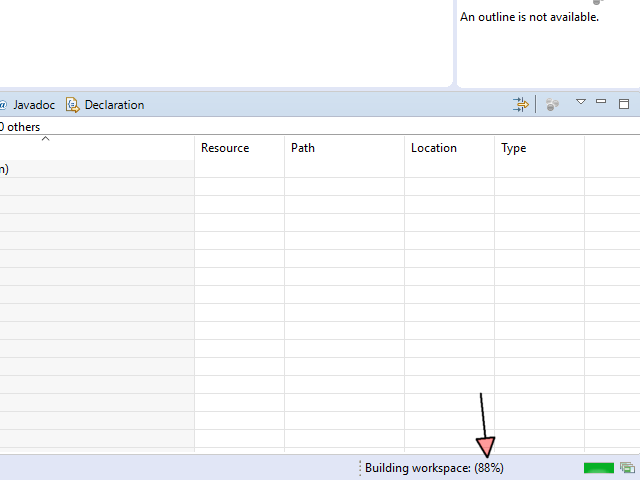Click the problems filter arrows icon
Image resolution: width=640 pixels, height=480 pixels.
pos(521,104)
